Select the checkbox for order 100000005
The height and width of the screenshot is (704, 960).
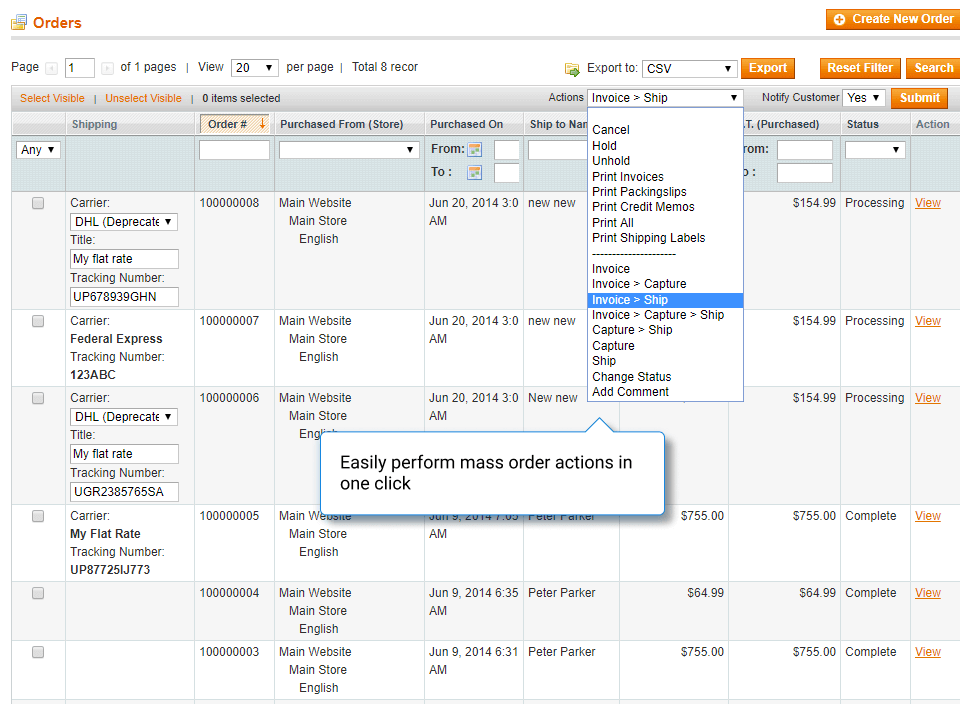click(38, 516)
